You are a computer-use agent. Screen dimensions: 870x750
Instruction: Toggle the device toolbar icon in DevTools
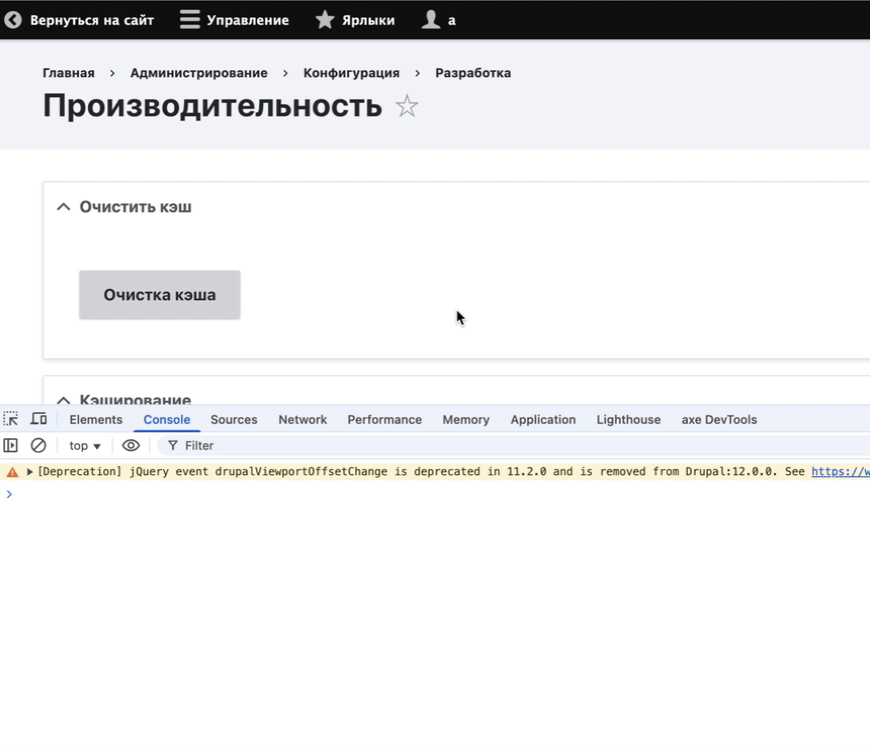point(38,419)
